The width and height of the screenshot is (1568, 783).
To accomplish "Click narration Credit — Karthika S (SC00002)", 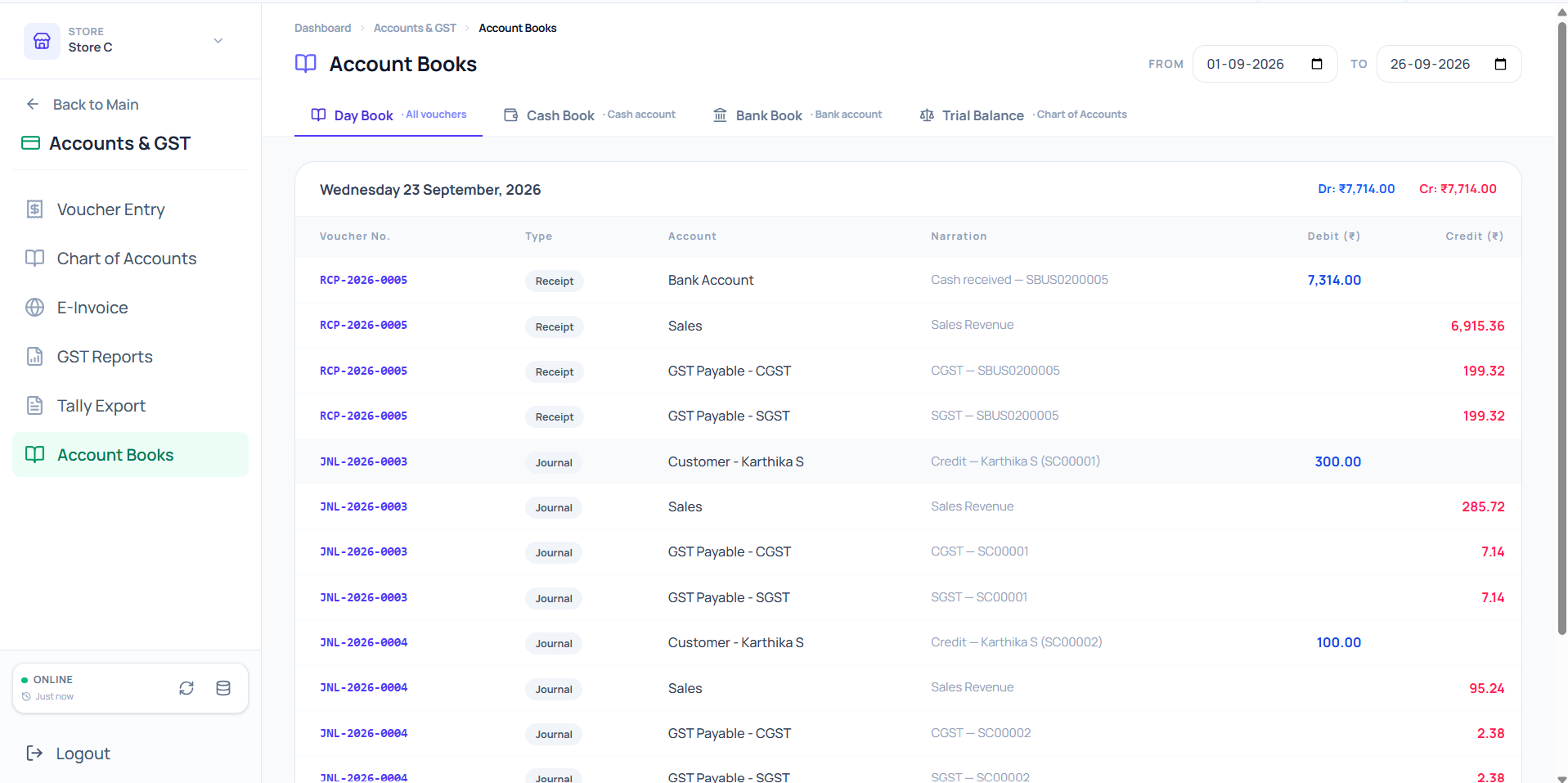I will tap(1016, 642).
